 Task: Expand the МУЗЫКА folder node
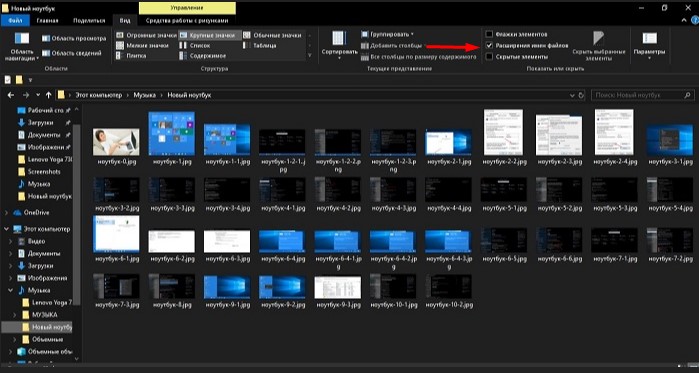(x=15, y=315)
